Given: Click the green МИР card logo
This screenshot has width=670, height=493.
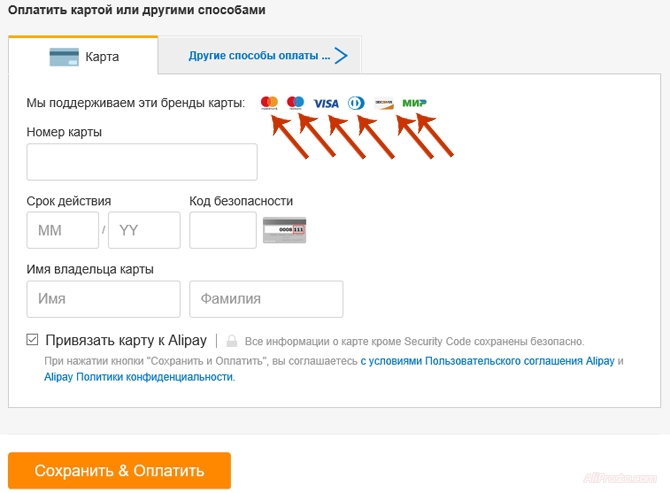Looking at the screenshot, I should click(414, 103).
